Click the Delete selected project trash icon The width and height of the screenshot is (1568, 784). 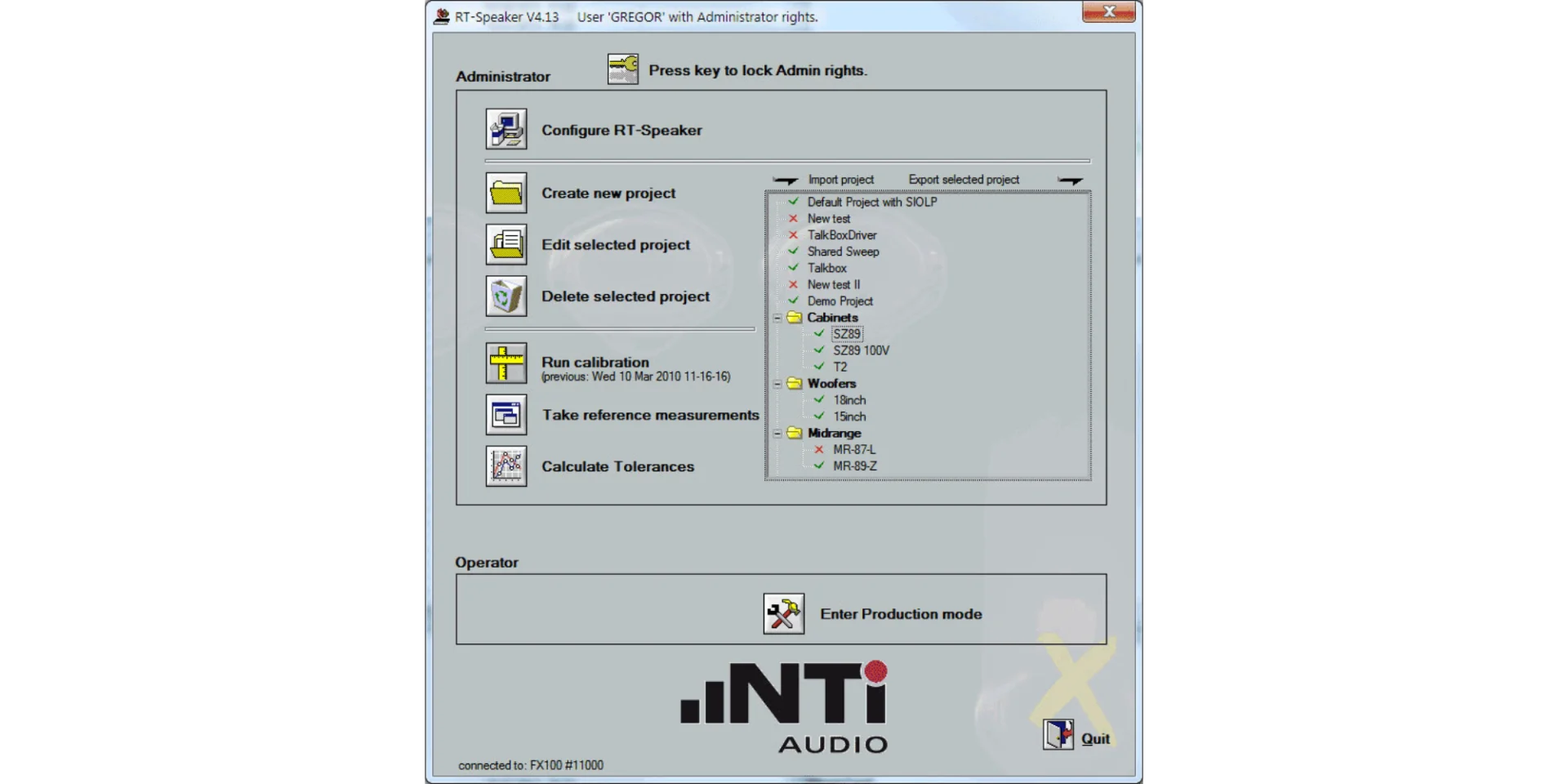pyautogui.click(x=506, y=296)
